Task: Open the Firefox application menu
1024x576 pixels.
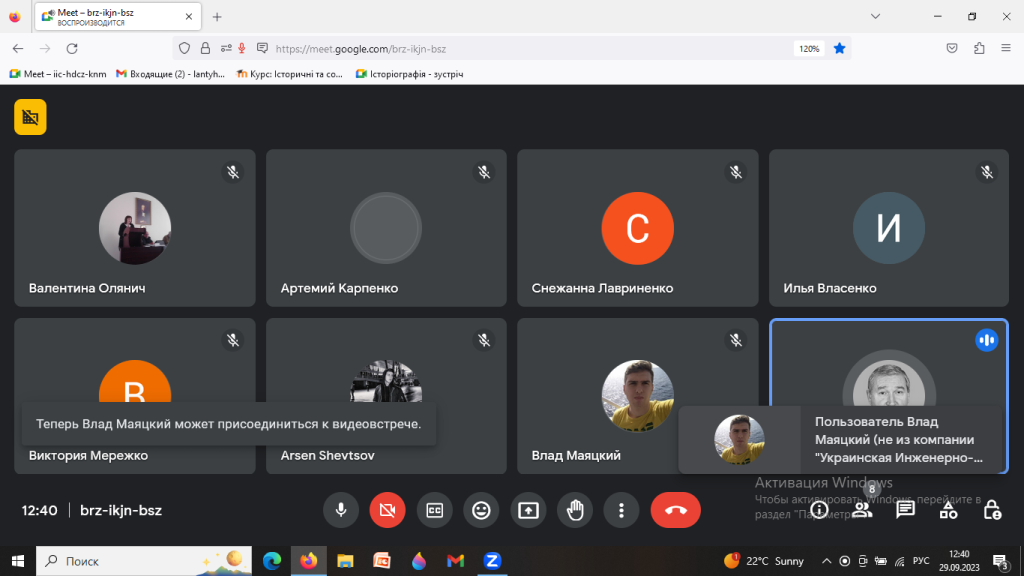Action: click(1006, 48)
